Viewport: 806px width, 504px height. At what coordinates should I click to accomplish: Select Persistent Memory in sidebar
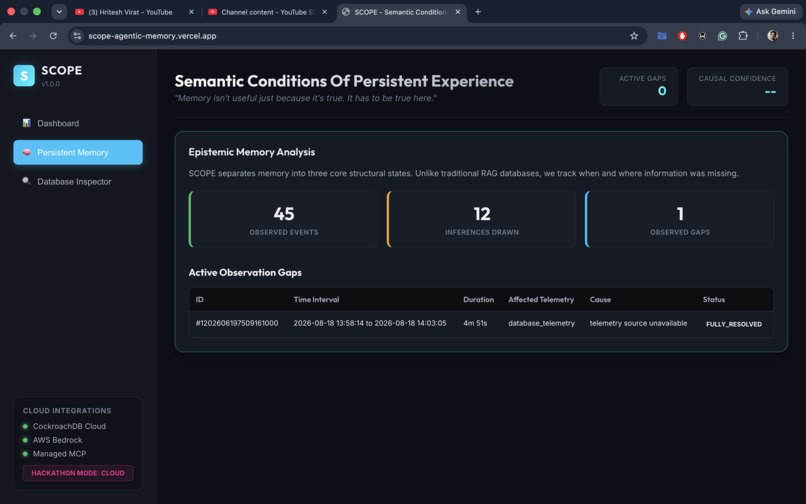(78, 152)
